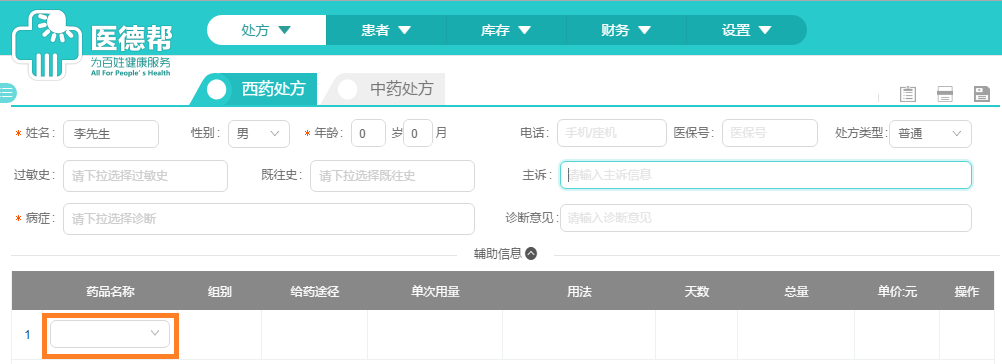Click the age months (月) field
Image resolution: width=1002 pixels, height=364 pixels.
(418, 133)
